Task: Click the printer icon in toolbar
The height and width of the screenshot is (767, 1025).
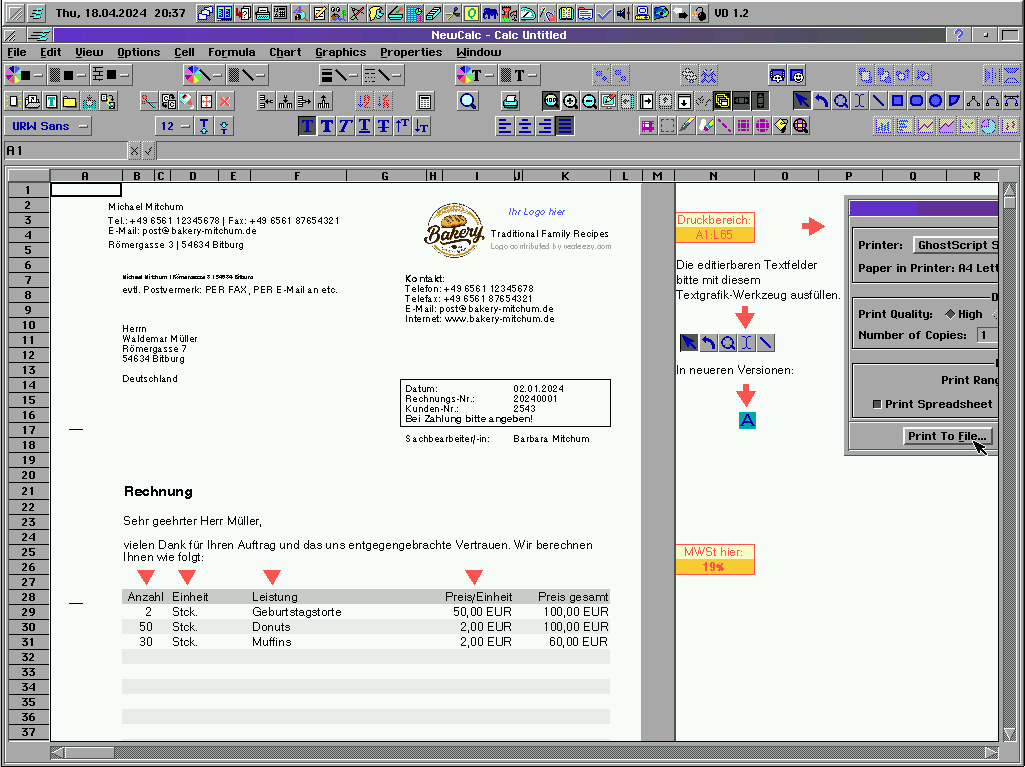Action: [x=510, y=101]
